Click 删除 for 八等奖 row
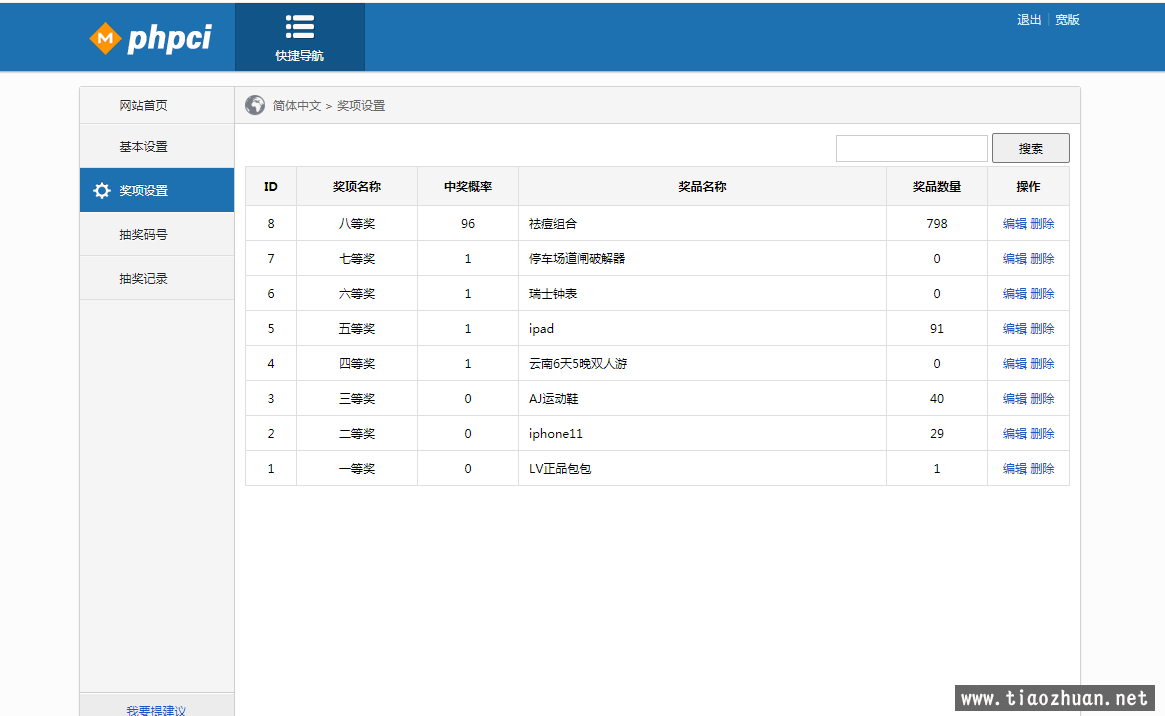 point(1042,224)
